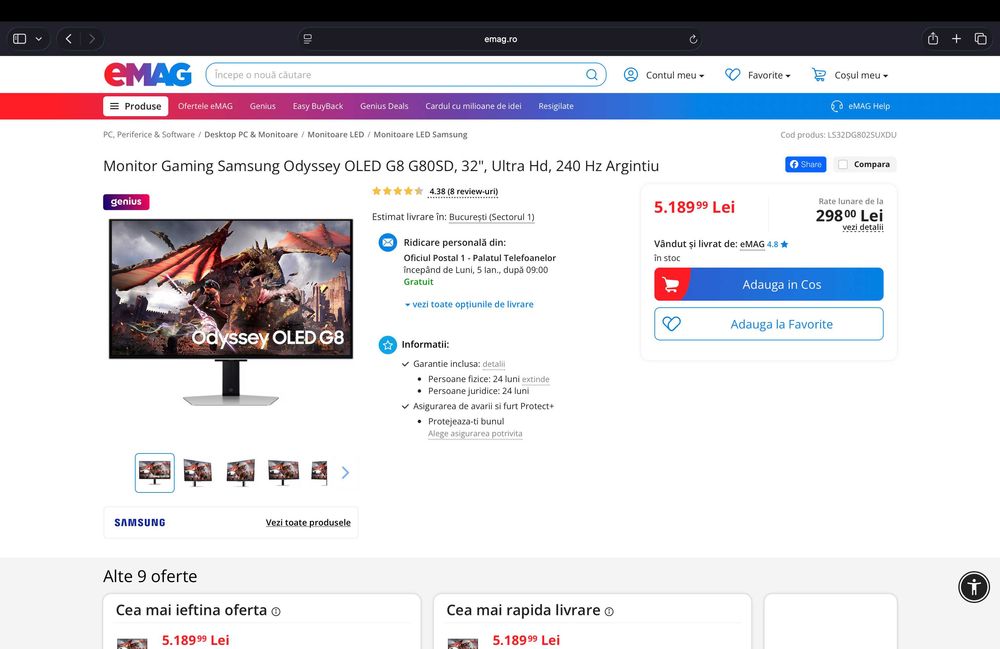The image size is (1000, 649).
Task: Go back with Safari back arrow
Action: coord(69,39)
